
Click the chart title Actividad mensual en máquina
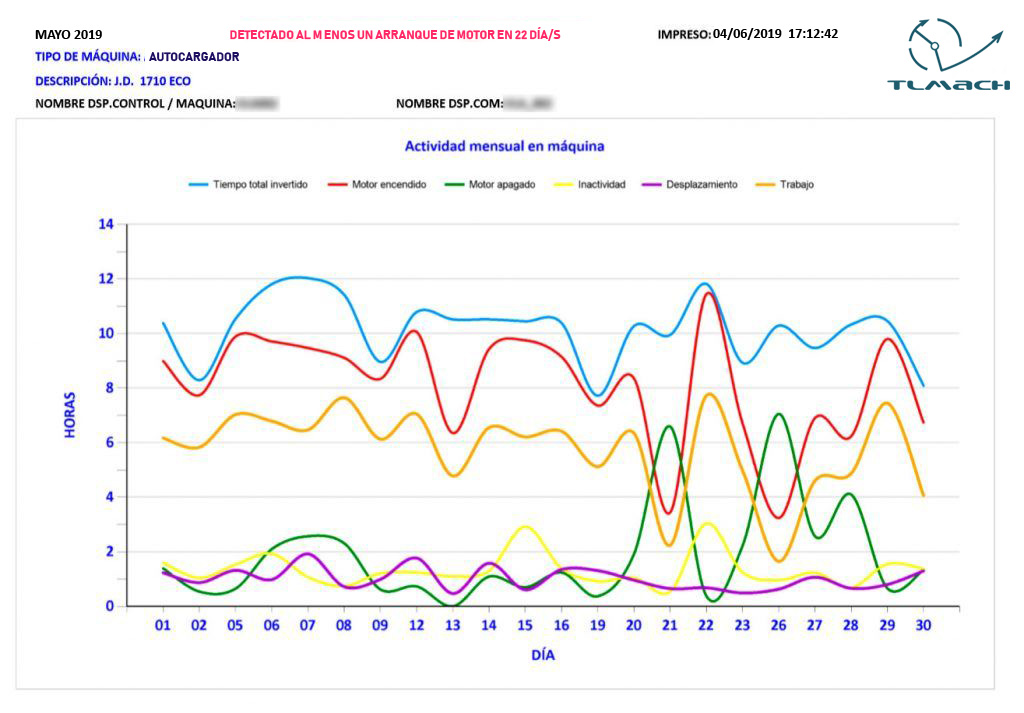504,146
